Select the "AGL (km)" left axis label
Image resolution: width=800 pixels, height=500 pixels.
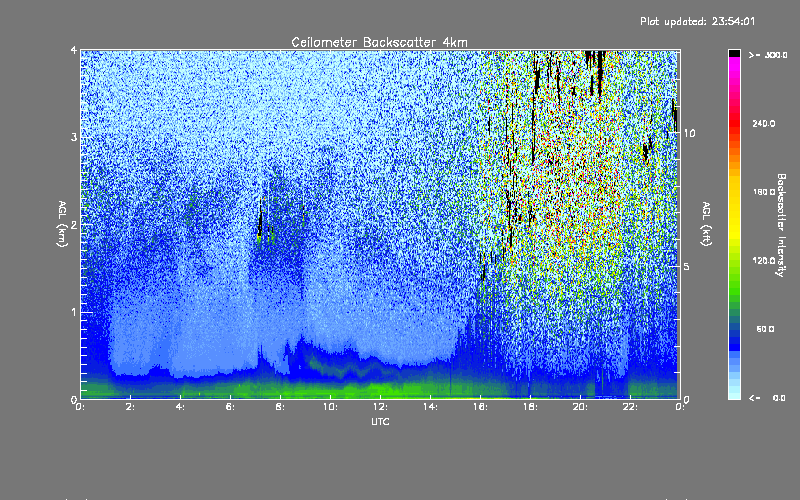(x=62, y=224)
